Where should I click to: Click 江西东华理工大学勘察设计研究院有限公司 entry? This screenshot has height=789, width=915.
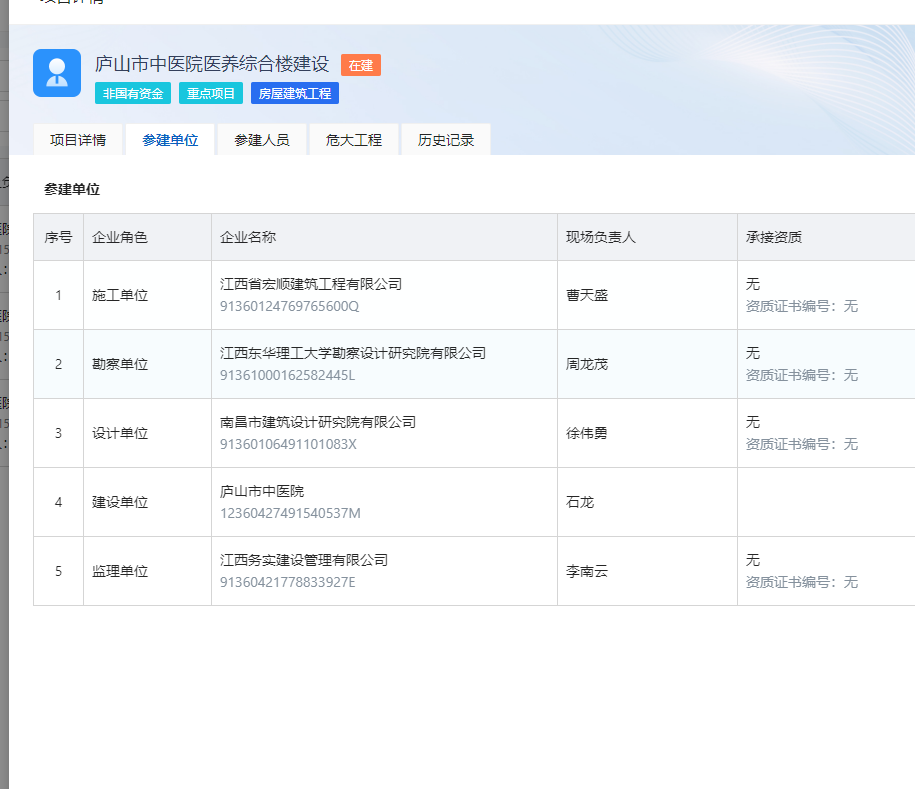(353, 353)
